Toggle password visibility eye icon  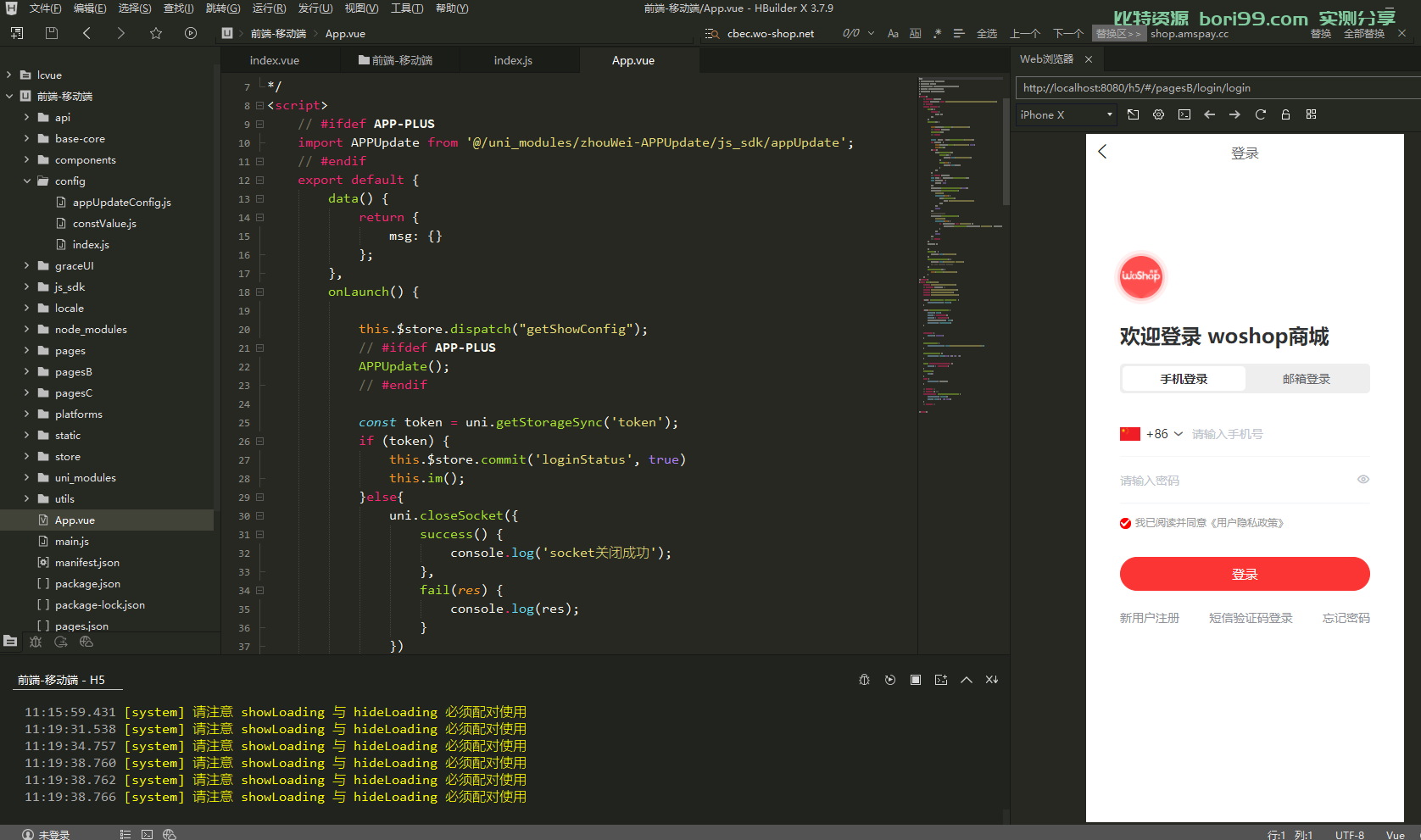pyautogui.click(x=1363, y=480)
